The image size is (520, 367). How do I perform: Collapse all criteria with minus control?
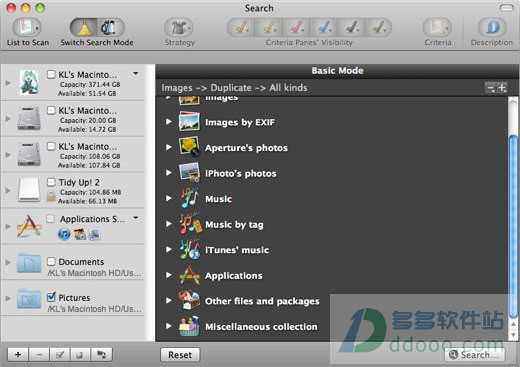[490, 88]
